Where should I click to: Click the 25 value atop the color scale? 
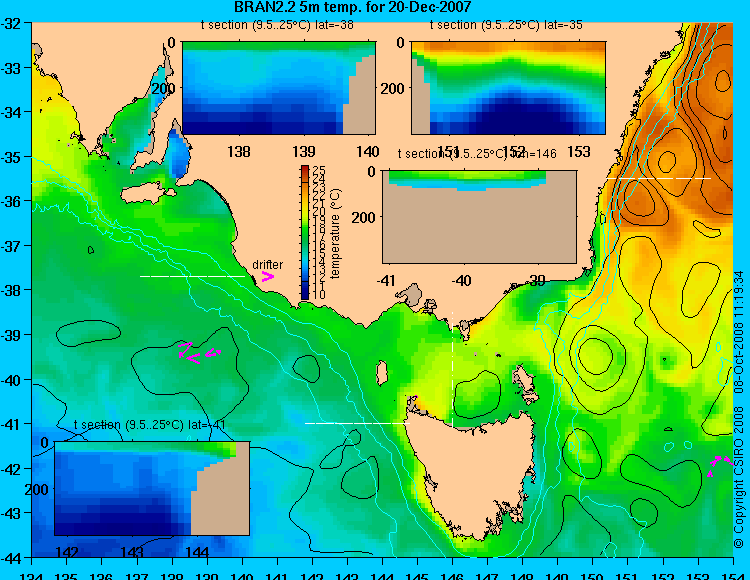click(319, 170)
